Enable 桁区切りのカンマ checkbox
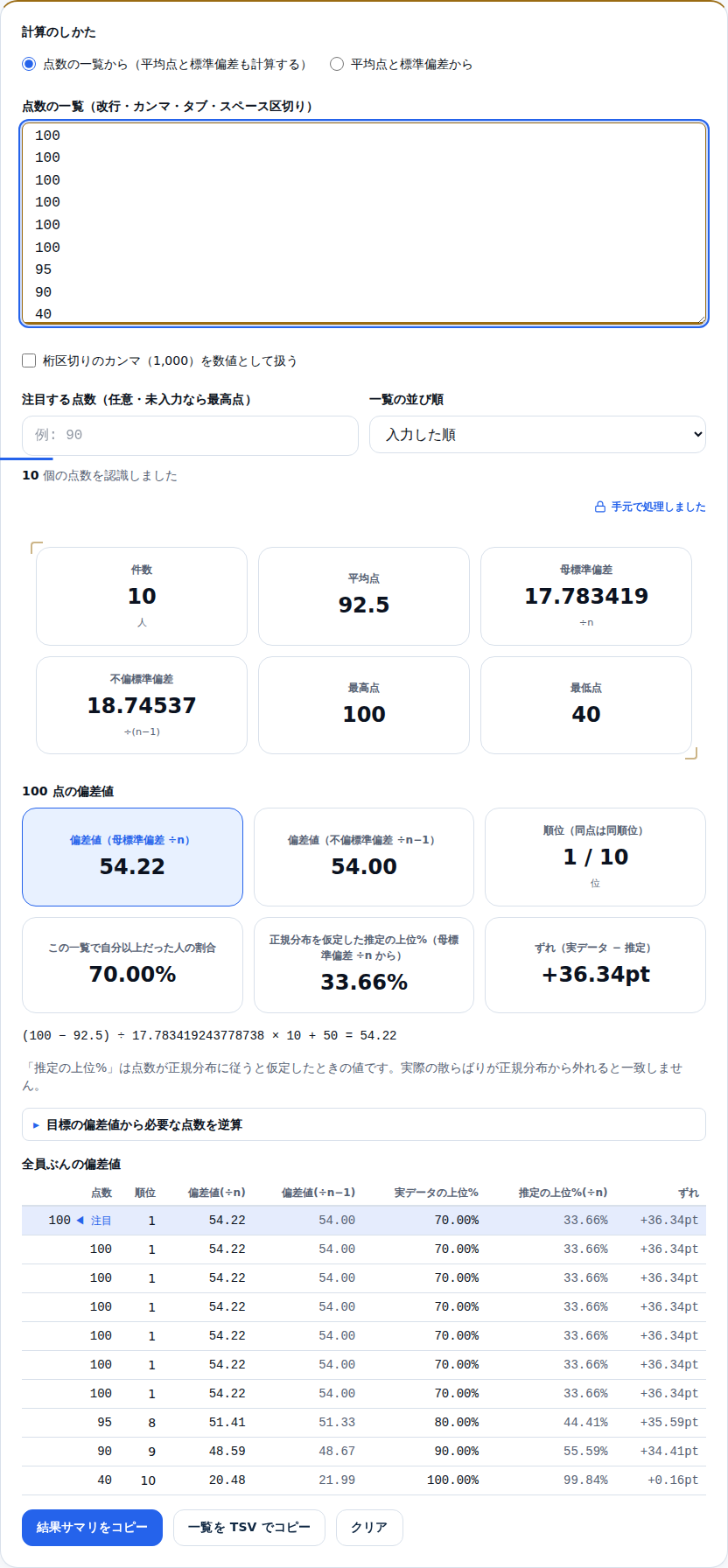728x1568 pixels. [x=29, y=360]
